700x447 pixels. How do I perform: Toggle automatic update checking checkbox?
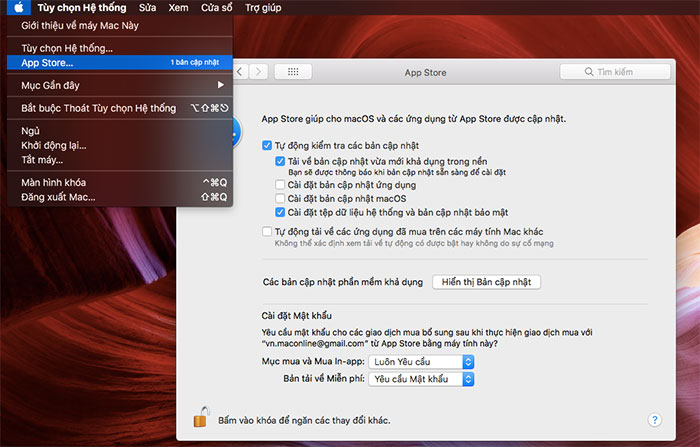[x=267, y=146]
